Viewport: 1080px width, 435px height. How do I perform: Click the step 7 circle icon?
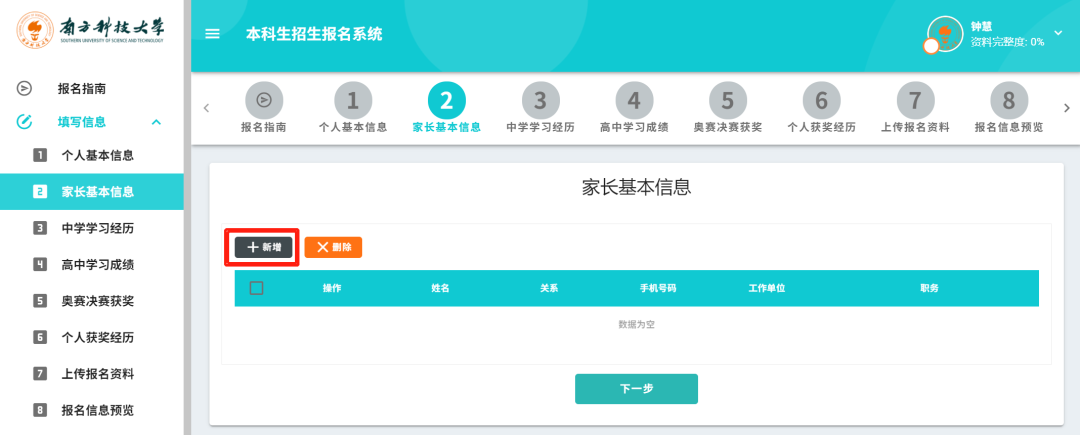pos(915,100)
